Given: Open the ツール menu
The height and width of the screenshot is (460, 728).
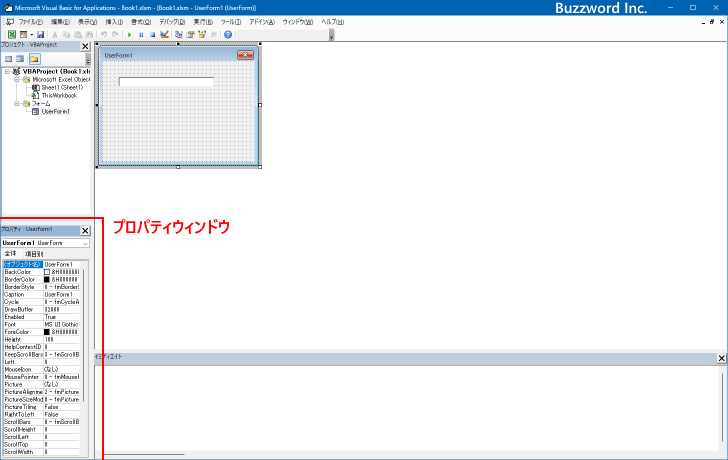Looking at the screenshot, I should click(230, 22).
